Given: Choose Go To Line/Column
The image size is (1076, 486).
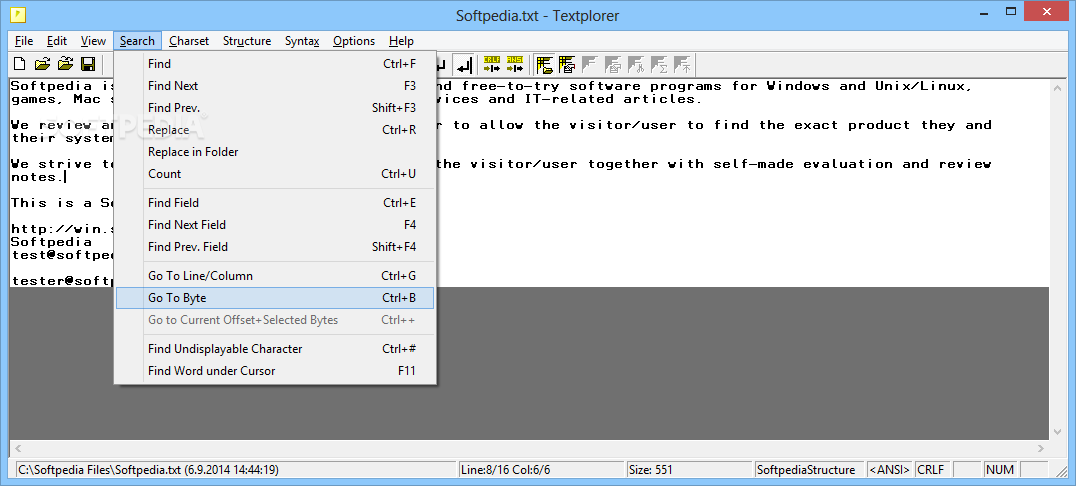Looking at the screenshot, I should click(275, 276).
